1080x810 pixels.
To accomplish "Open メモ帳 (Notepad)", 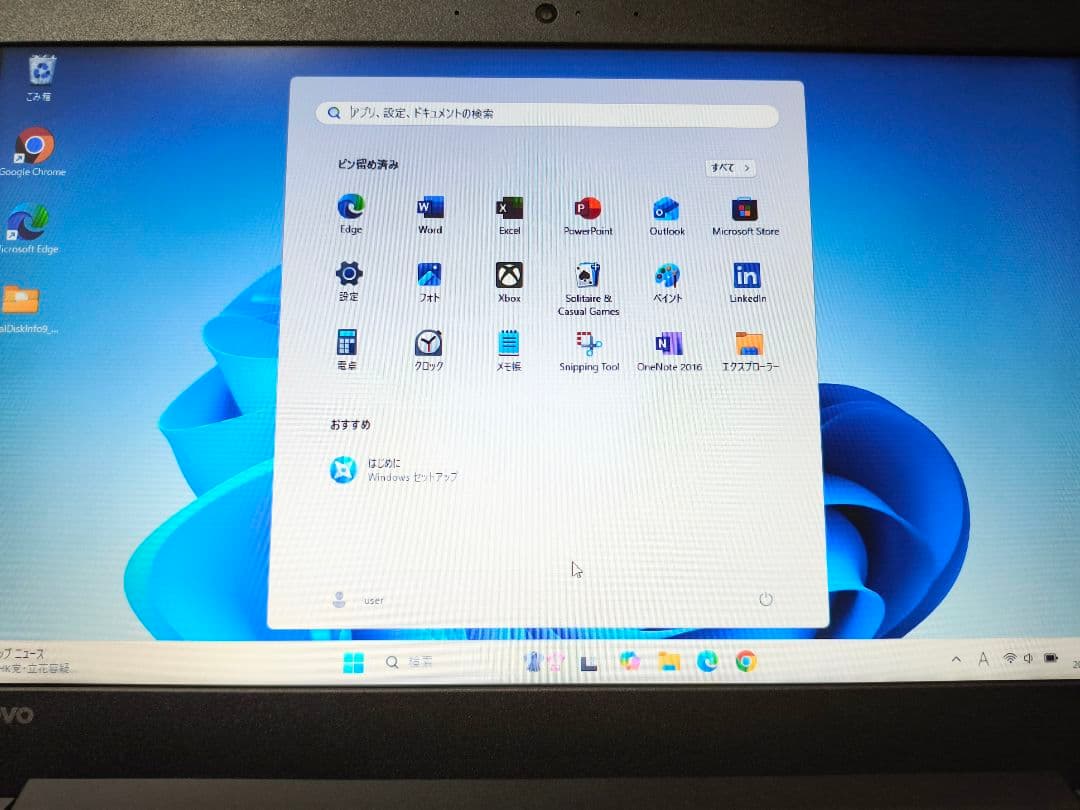I will click(x=508, y=345).
